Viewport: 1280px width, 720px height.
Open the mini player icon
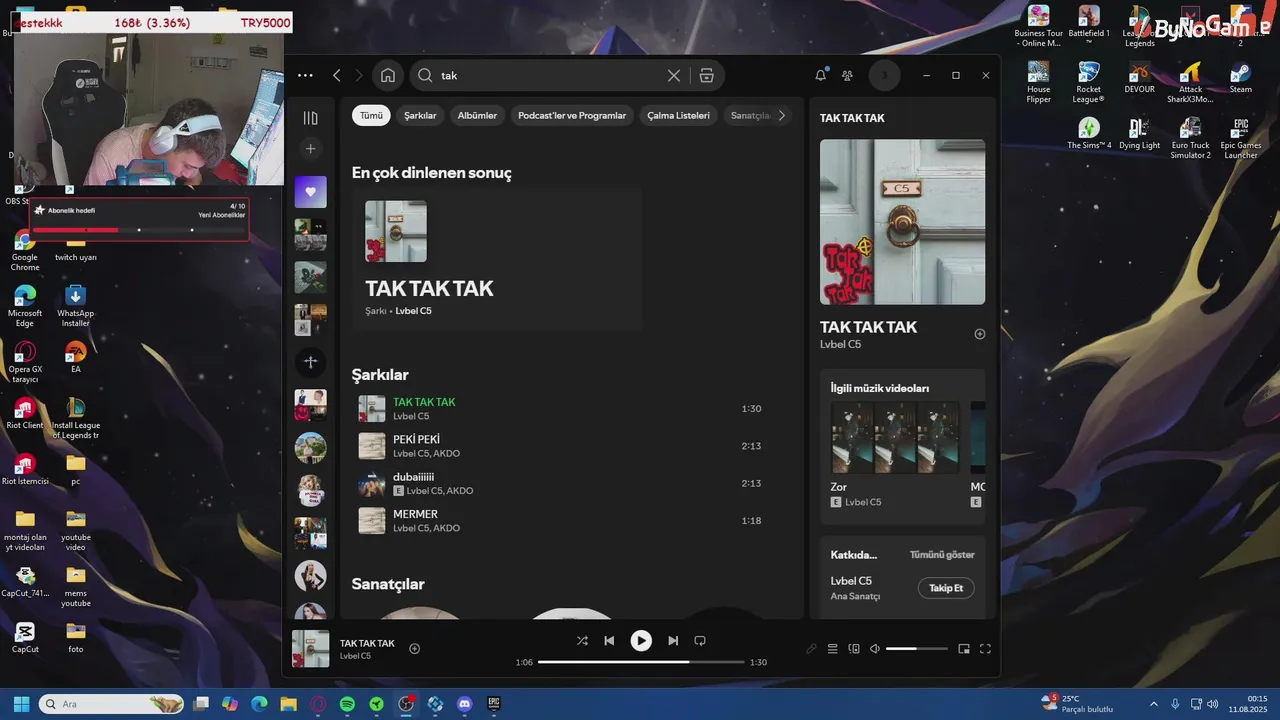pos(964,649)
